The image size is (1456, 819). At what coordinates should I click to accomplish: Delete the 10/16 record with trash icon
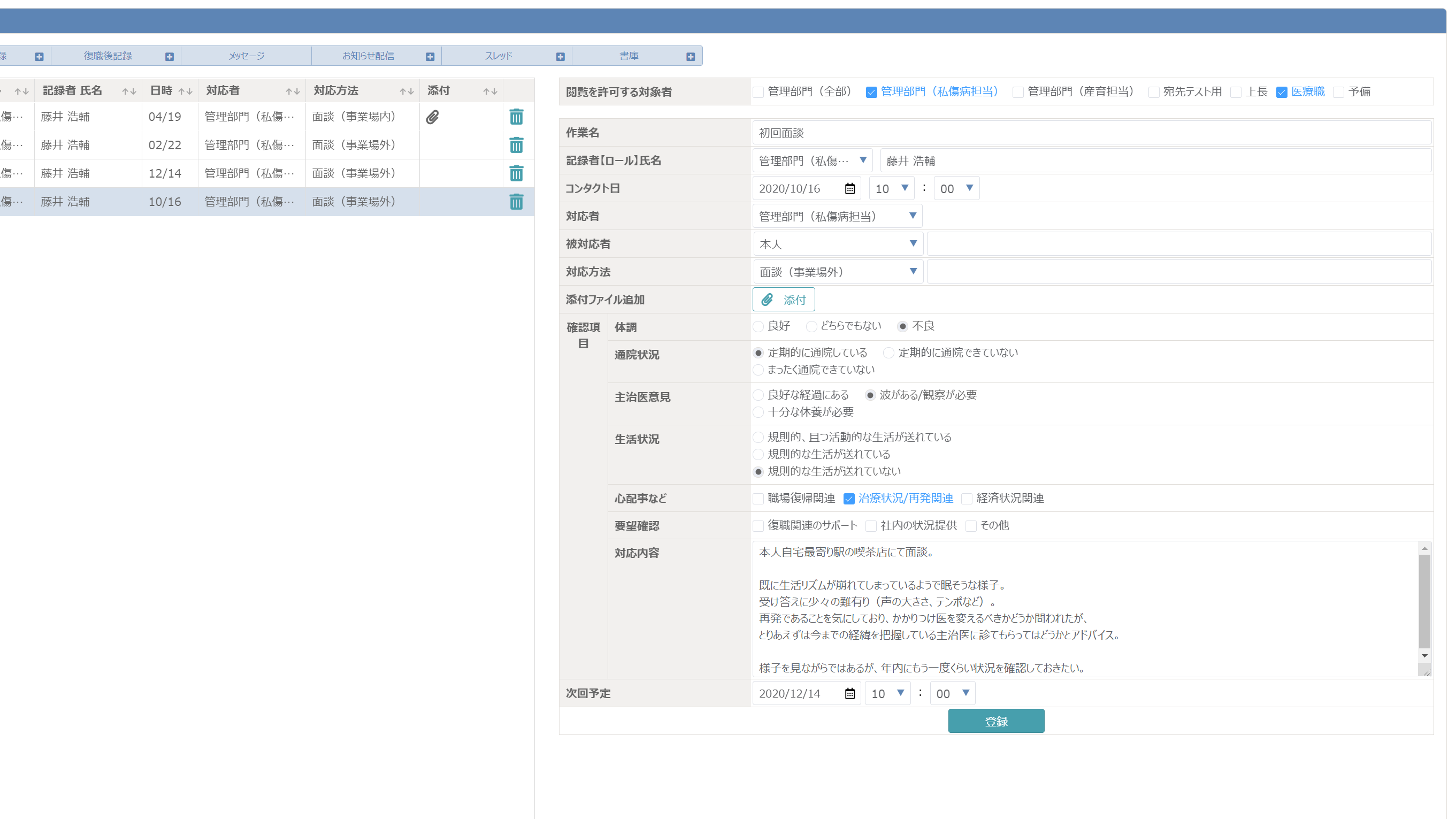(x=516, y=202)
